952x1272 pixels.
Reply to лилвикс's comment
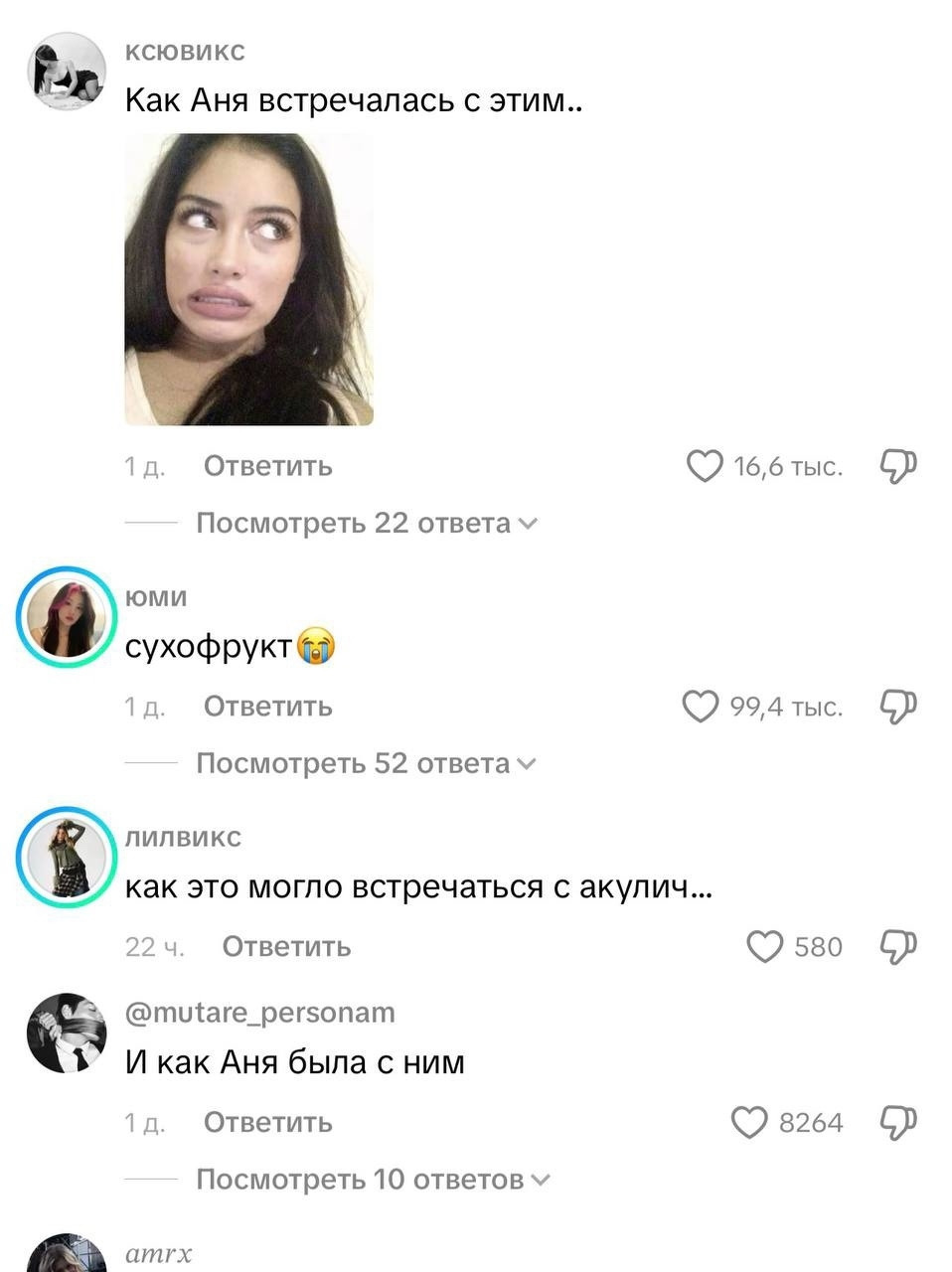(x=286, y=947)
